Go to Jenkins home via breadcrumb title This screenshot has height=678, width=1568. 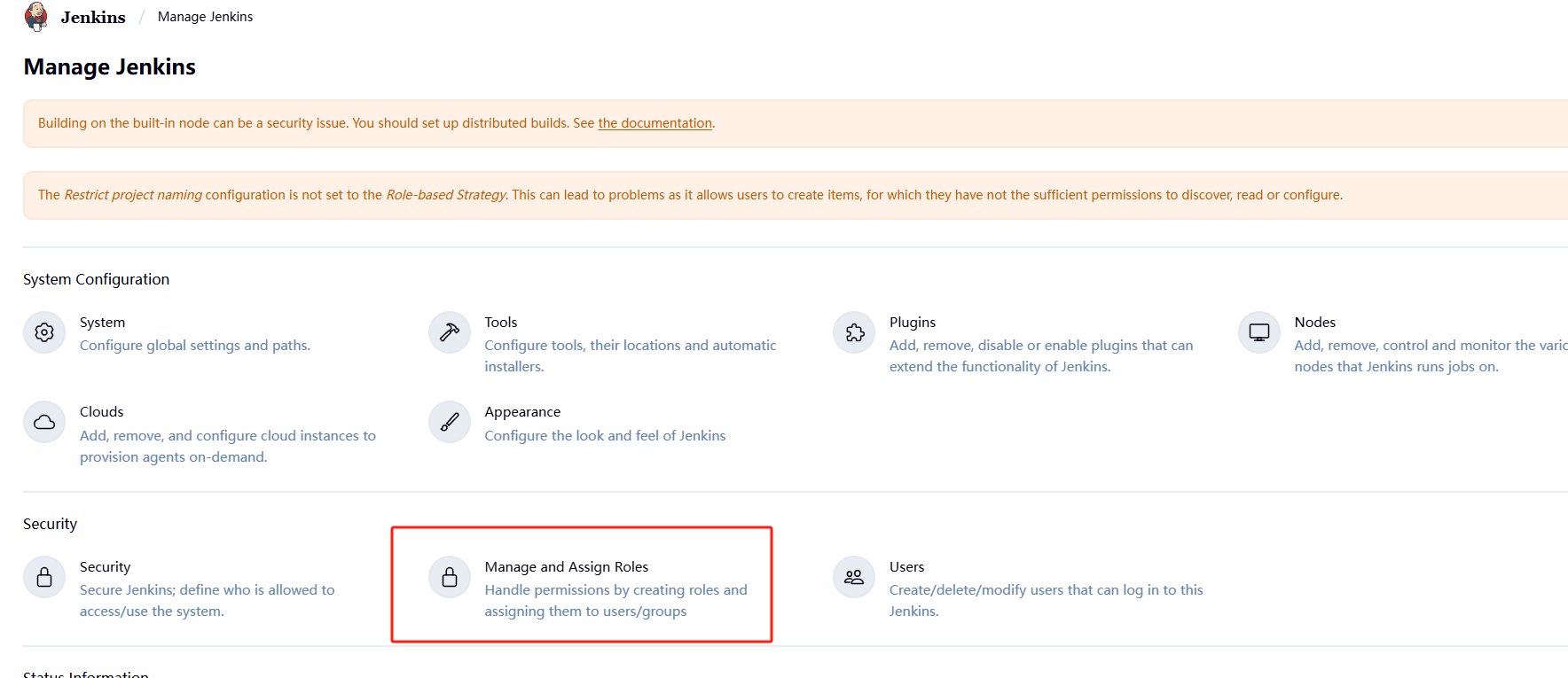[93, 17]
